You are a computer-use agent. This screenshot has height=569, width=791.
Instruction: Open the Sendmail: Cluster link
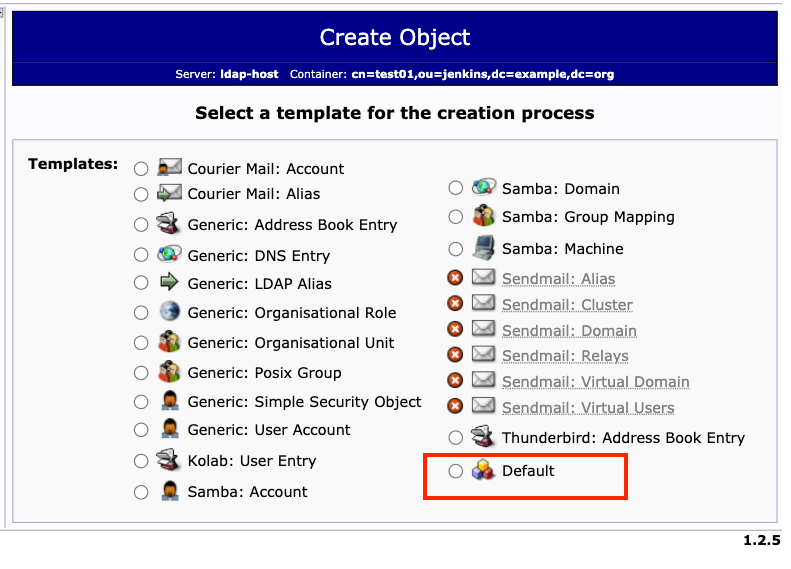coord(567,305)
